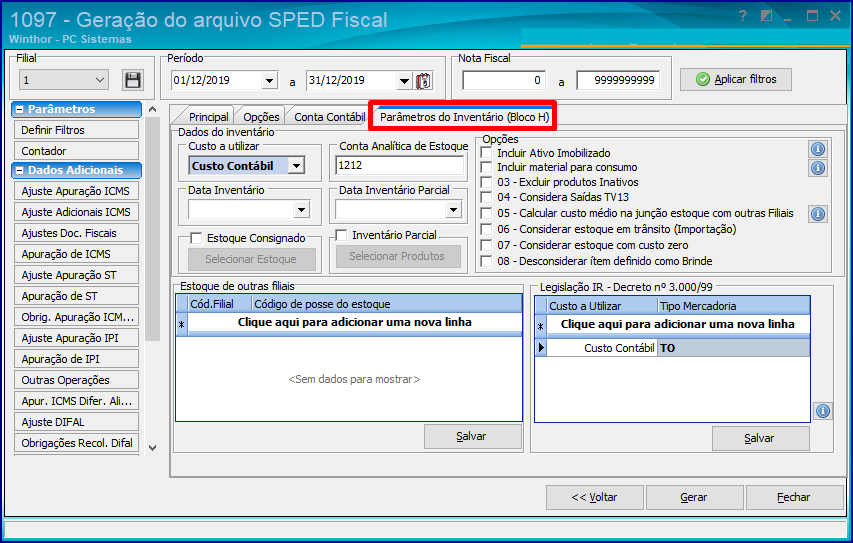The image size is (853, 543).
Task: Click the Gerar button
Action: [694, 497]
